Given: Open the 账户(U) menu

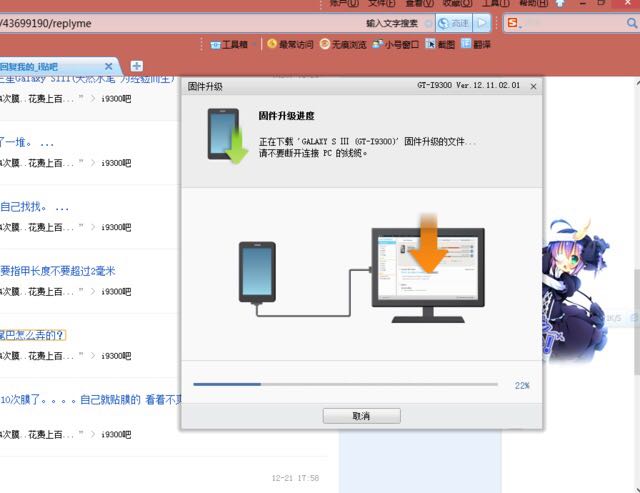Looking at the screenshot, I should tap(344, 3).
